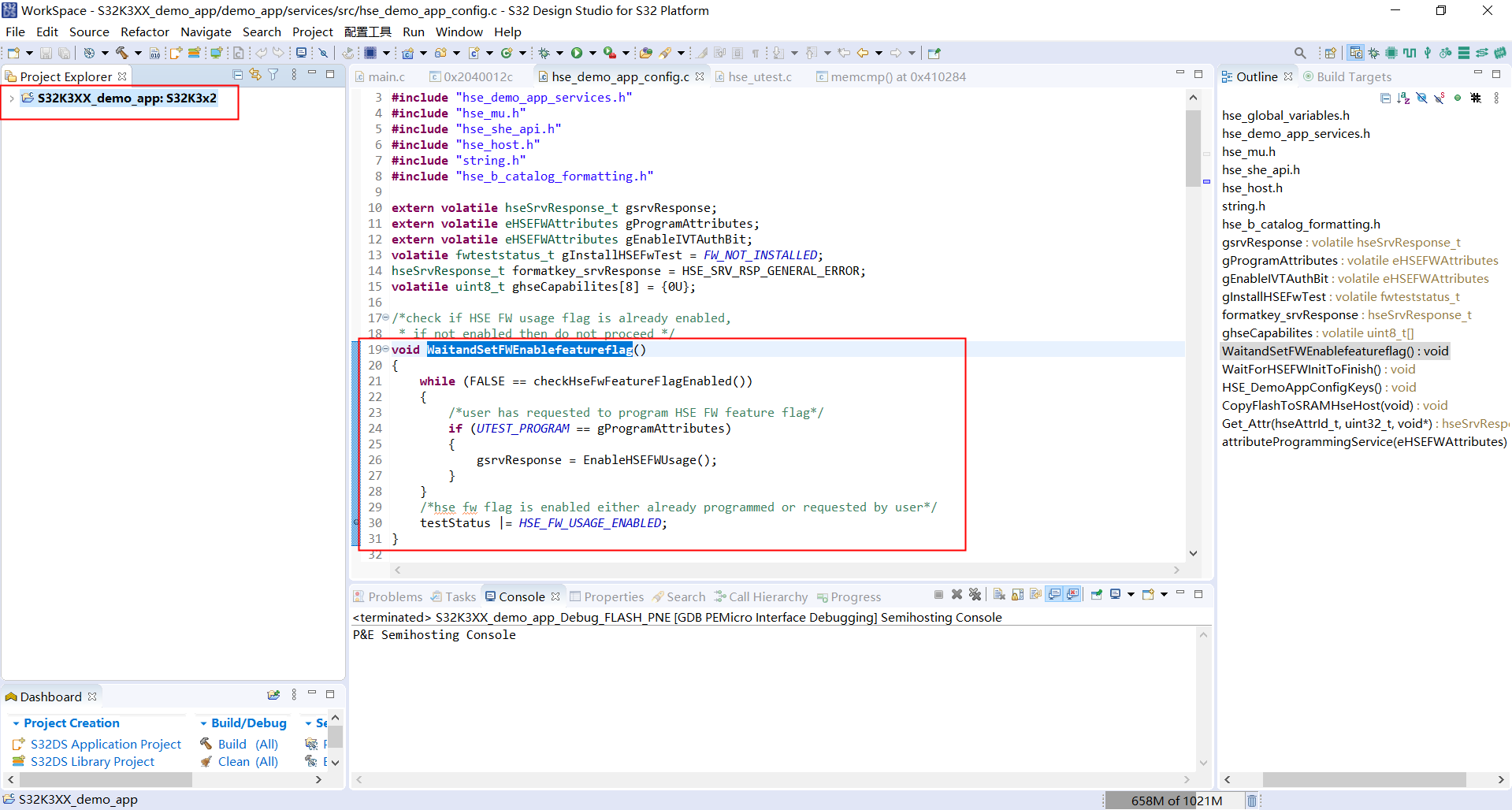Clear the Console with the eraser icon
The width and height of the screenshot is (1512, 810).
coord(997,595)
